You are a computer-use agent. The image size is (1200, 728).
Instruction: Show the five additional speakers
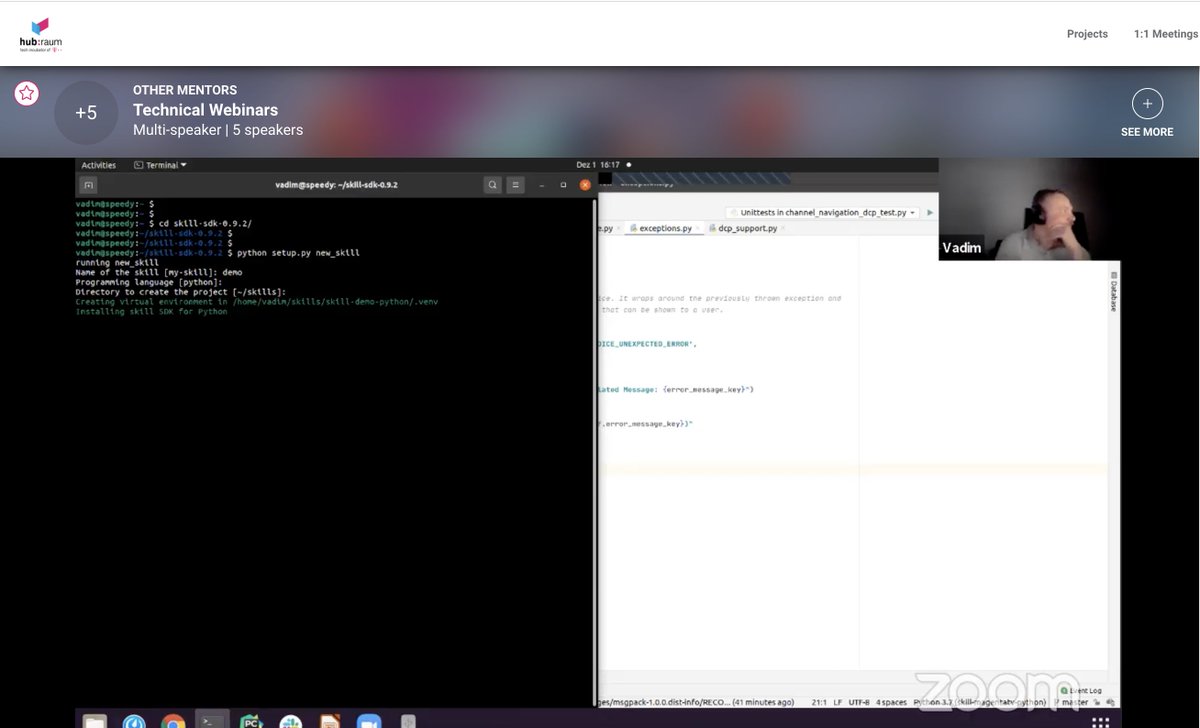tap(86, 113)
